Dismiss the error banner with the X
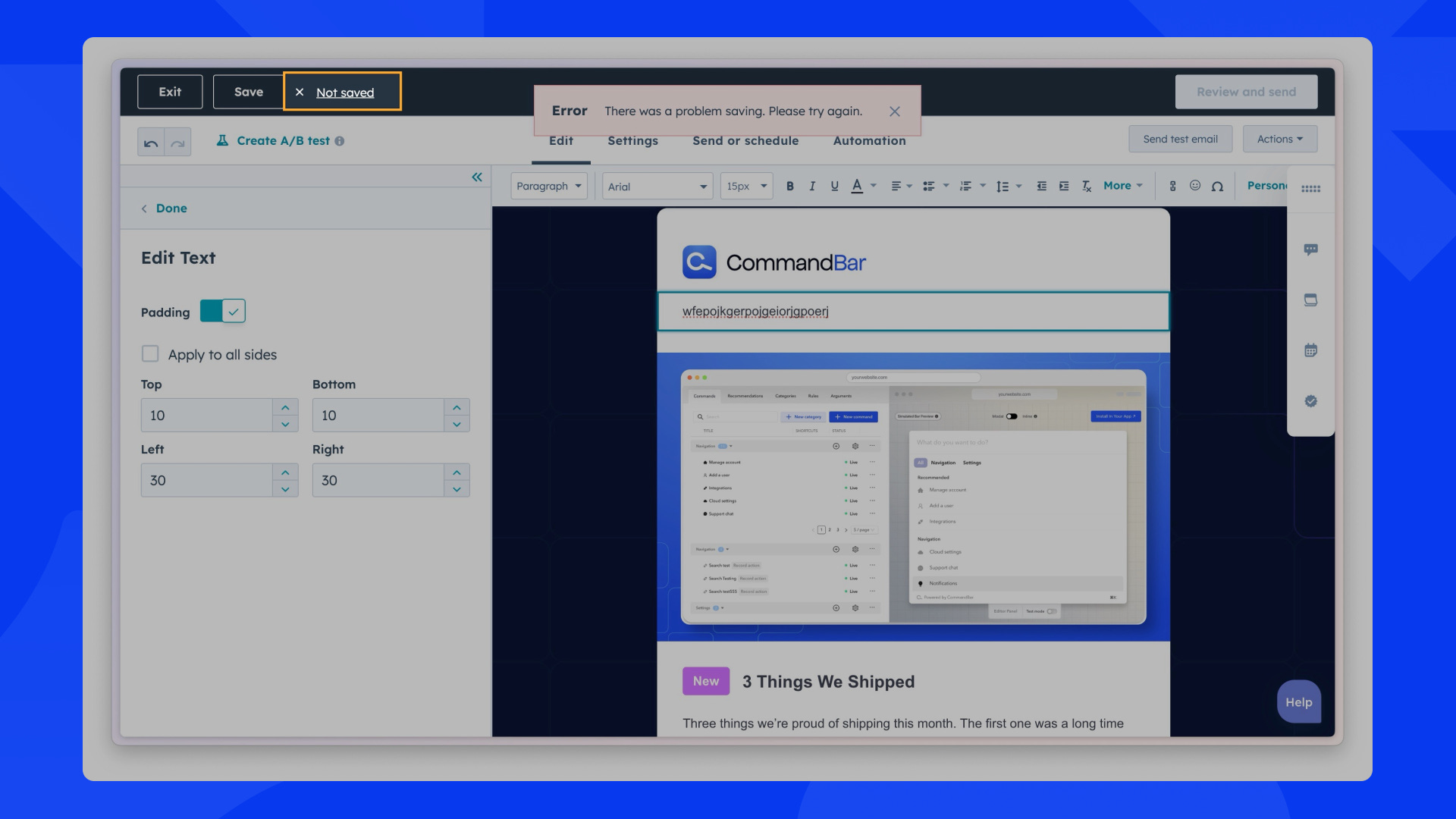This screenshot has height=819, width=1456. 895,111
